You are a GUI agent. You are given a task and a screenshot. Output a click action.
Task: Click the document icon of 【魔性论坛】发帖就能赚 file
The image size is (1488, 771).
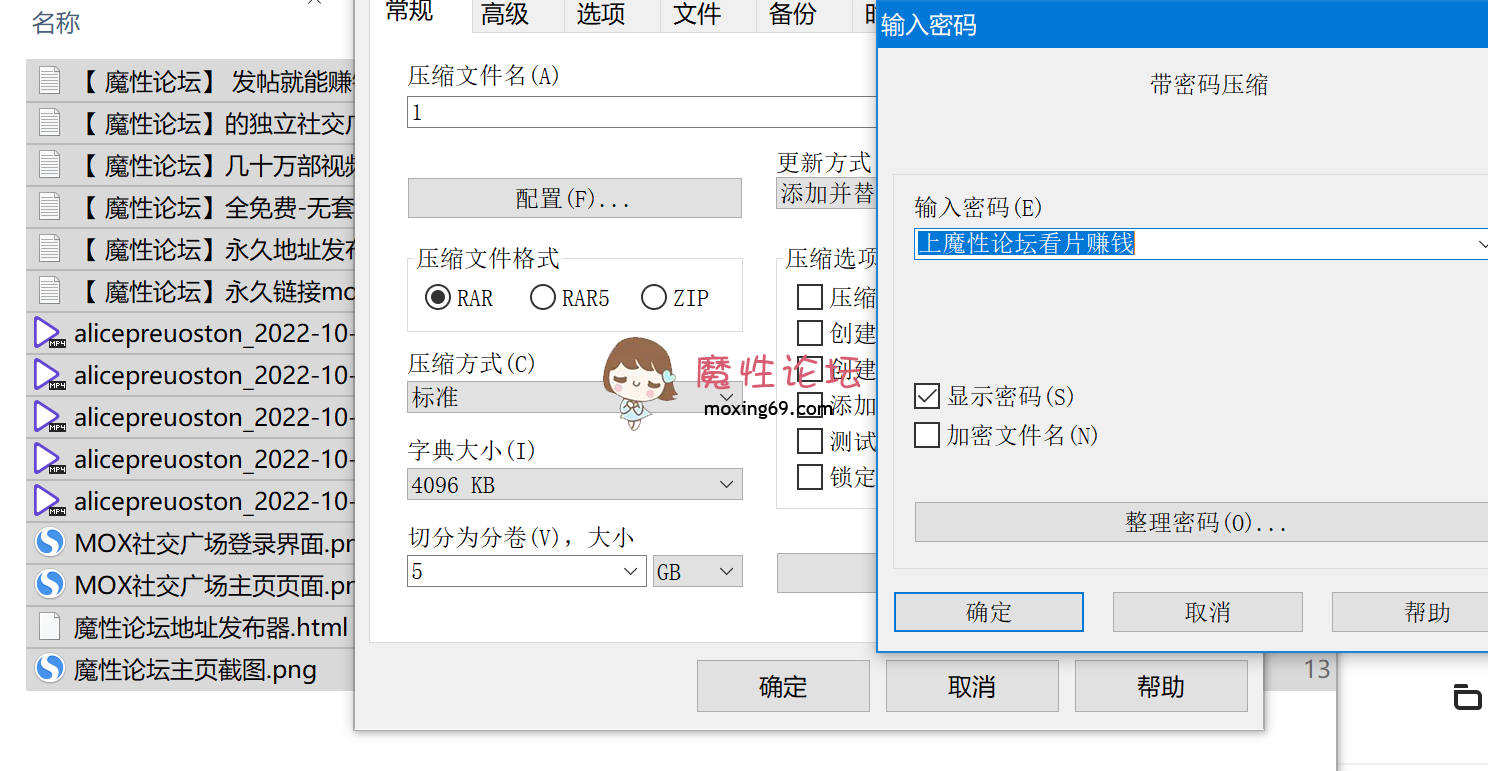click(x=48, y=81)
